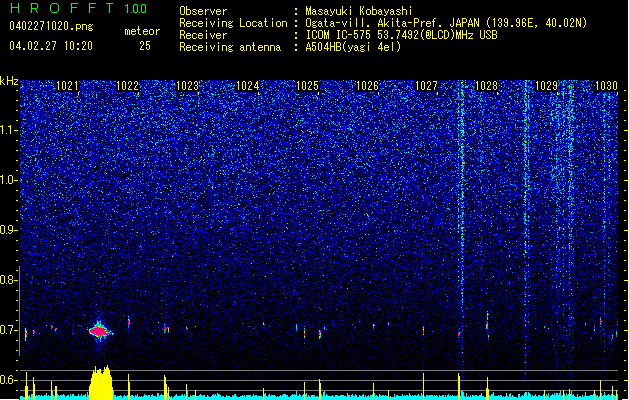Click the kHz axis unit label
629x400 pixels.
[x=9, y=81]
